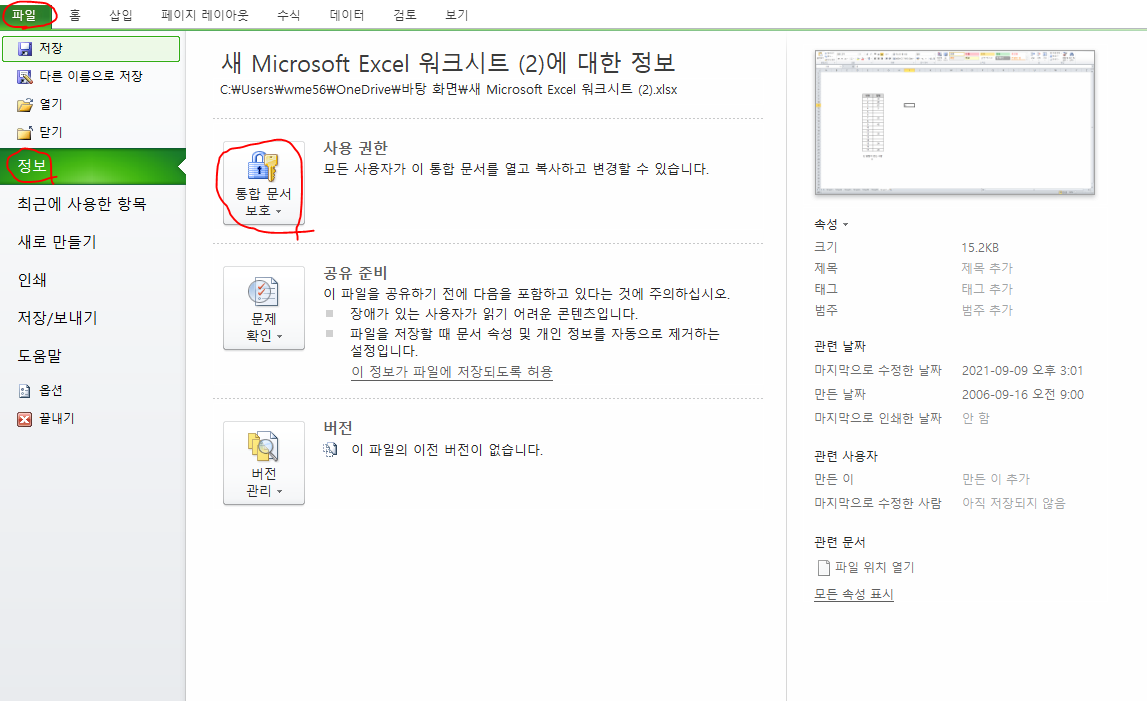Click the Save (저장) floppy disk icon
This screenshot has width=1147, height=701.
point(25,49)
